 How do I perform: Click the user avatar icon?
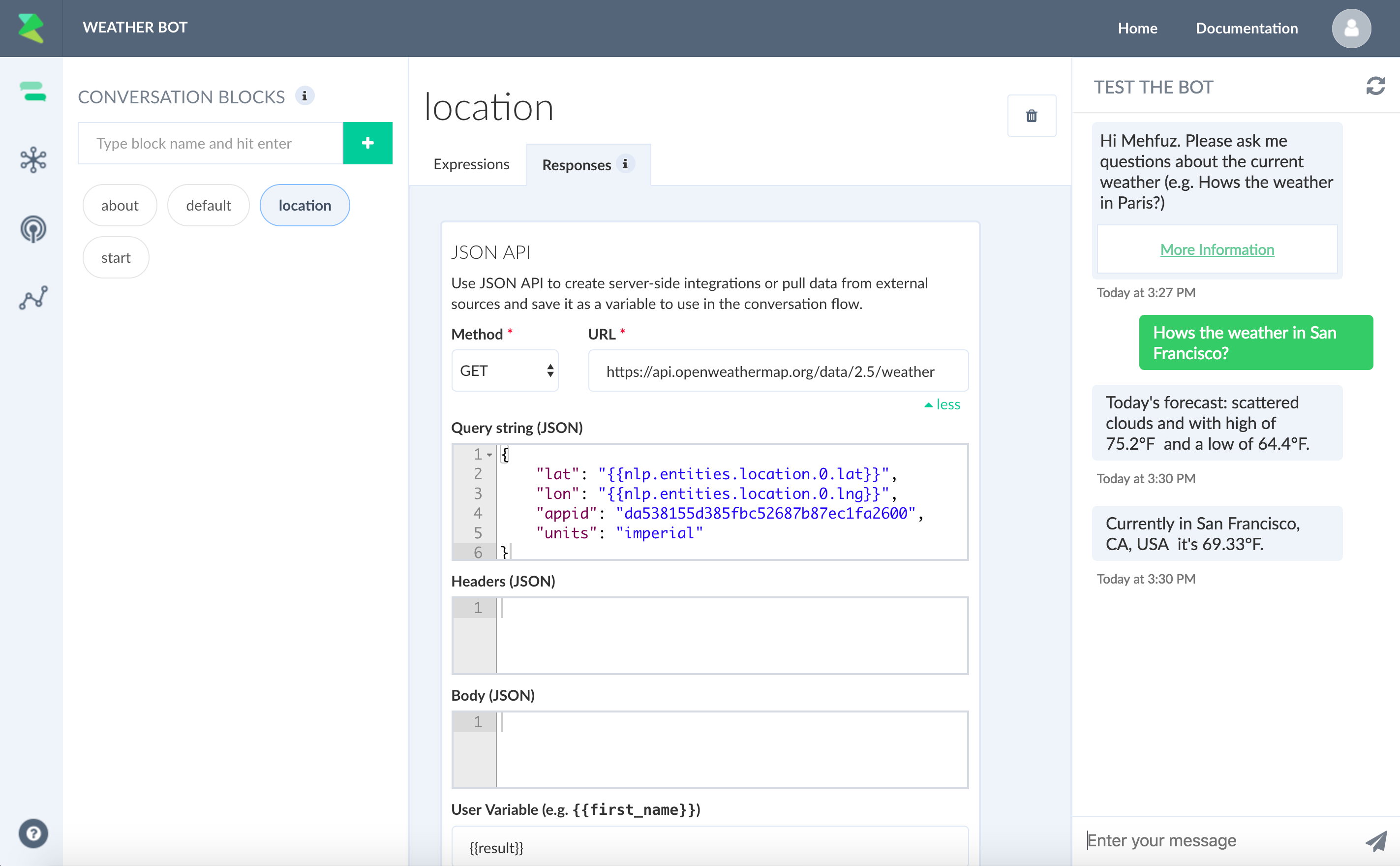(x=1351, y=28)
